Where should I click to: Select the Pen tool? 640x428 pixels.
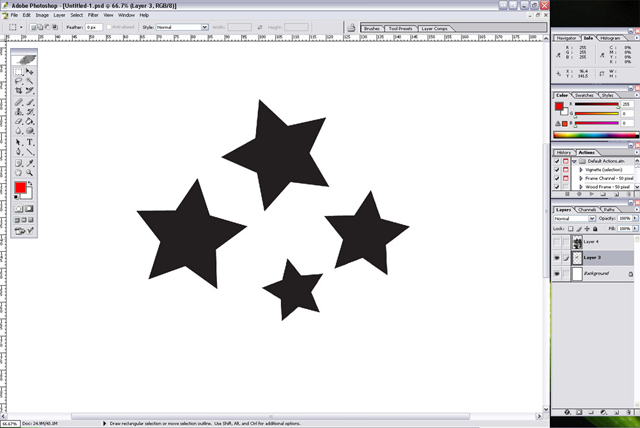point(18,152)
